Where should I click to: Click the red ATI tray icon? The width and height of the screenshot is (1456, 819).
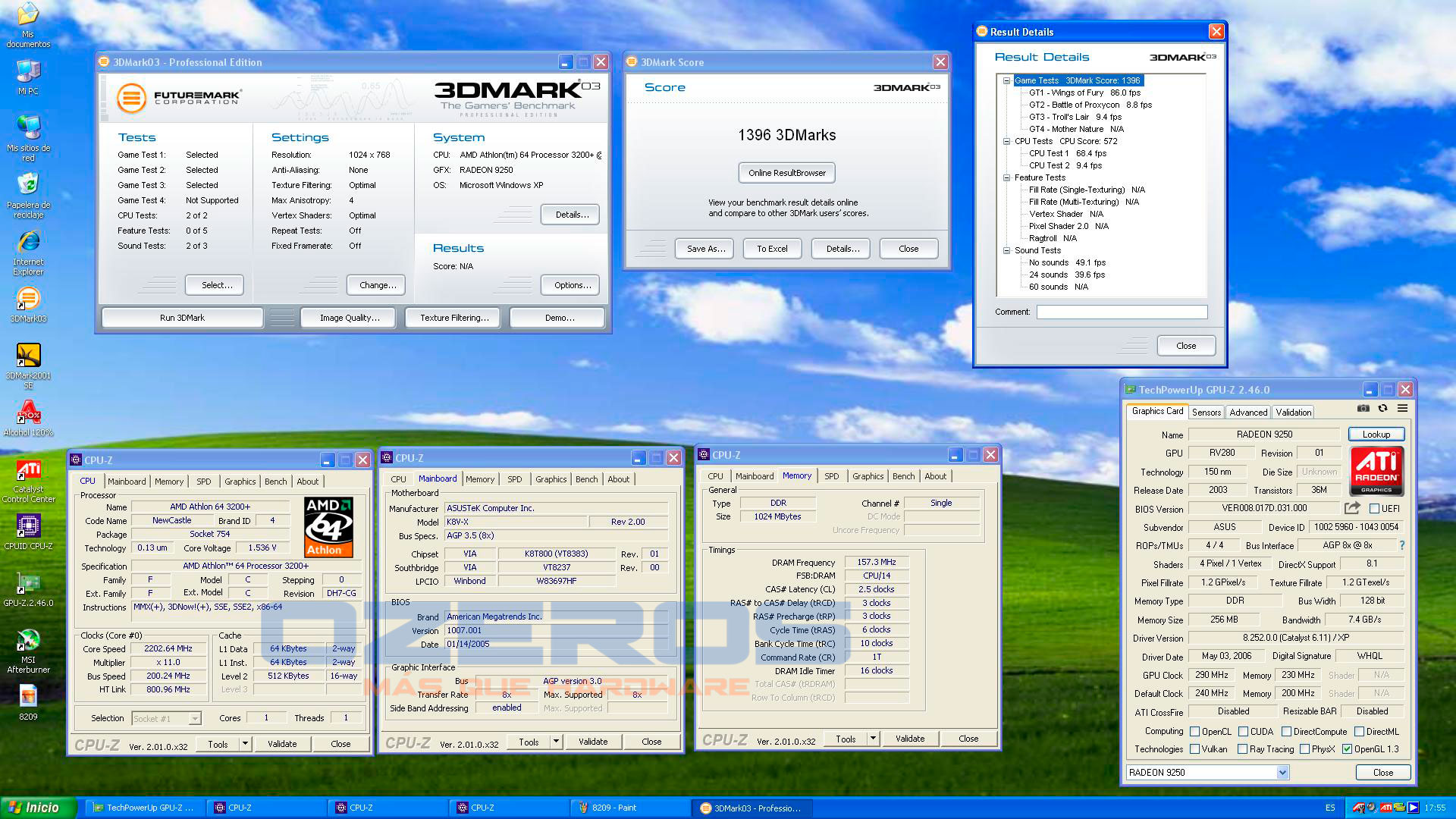click(1385, 808)
